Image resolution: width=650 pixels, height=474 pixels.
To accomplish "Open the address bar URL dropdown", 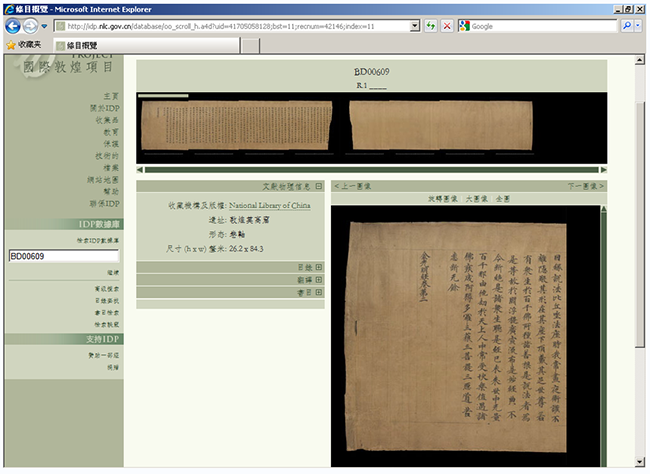I will pyautogui.click(x=415, y=26).
